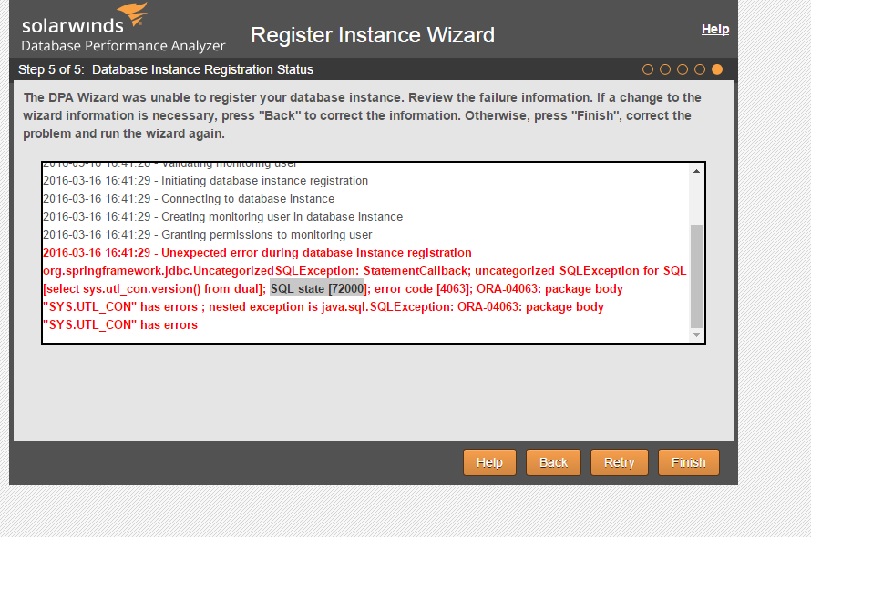Click log scrollbar down arrow
The height and width of the screenshot is (596, 890).
pos(696,335)
